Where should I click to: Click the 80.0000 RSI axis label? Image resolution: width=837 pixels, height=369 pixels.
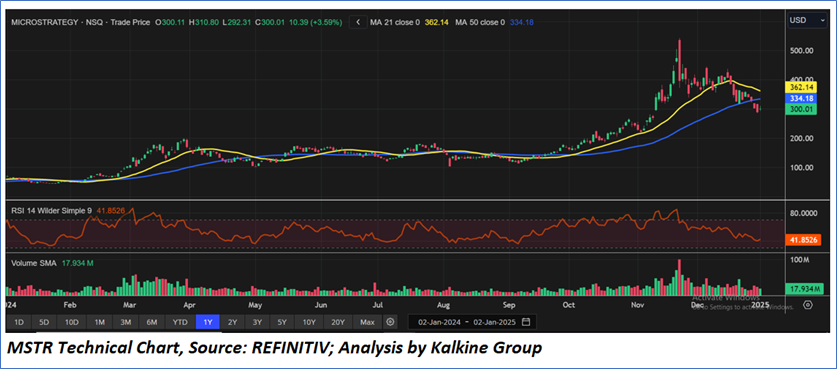coord(804,213)
